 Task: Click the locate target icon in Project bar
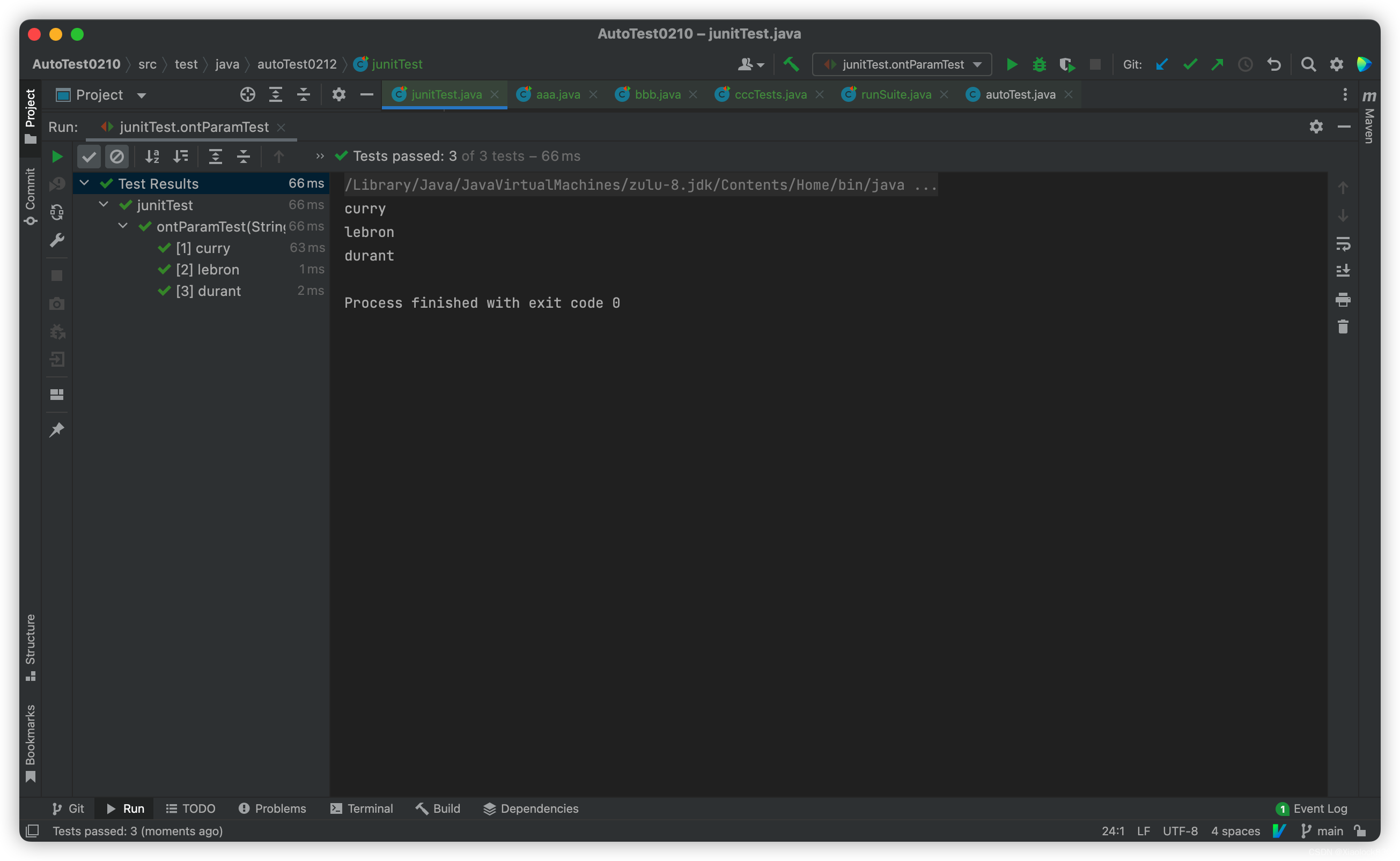pos(248,94)
